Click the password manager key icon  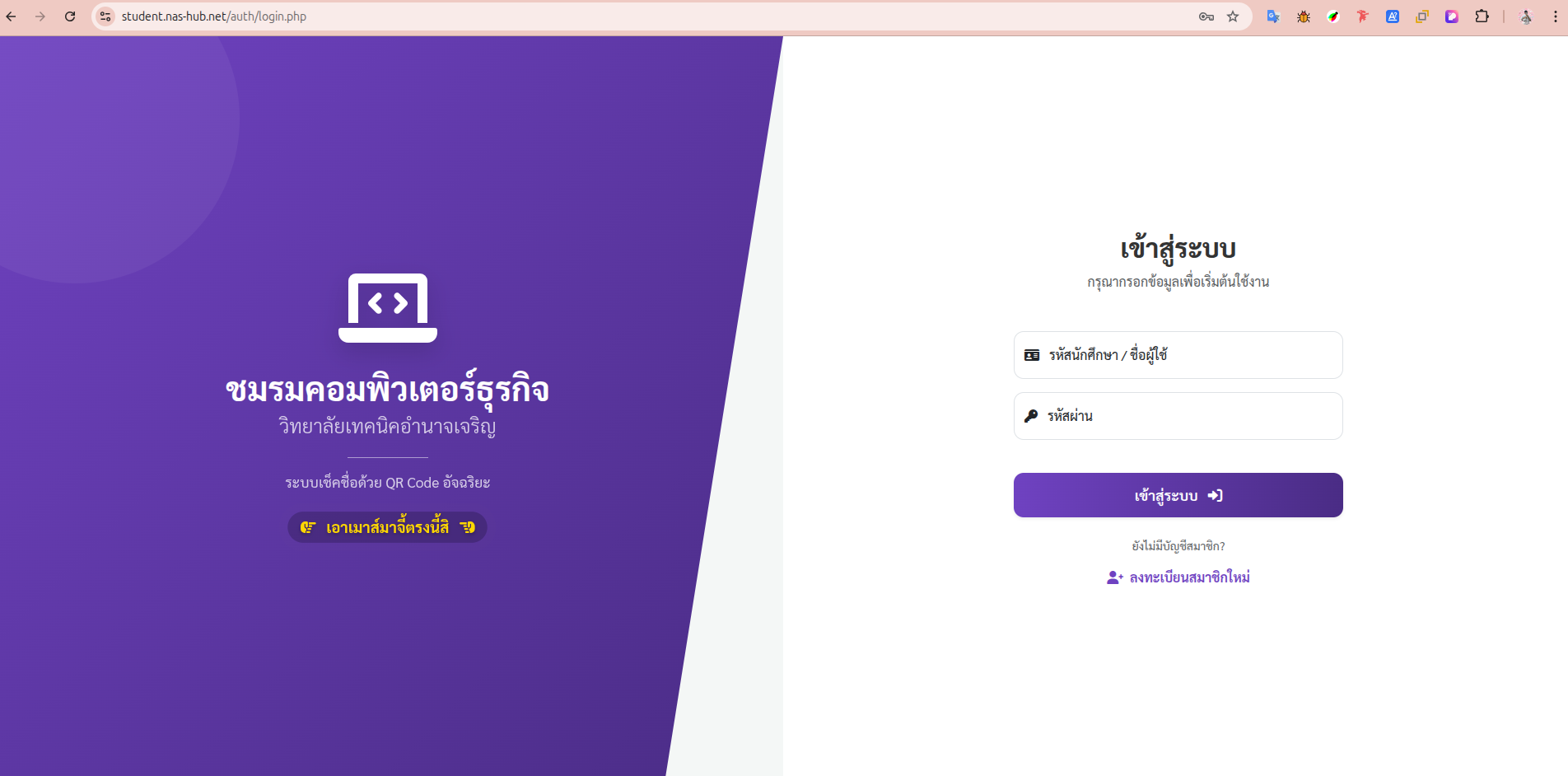1206,16
